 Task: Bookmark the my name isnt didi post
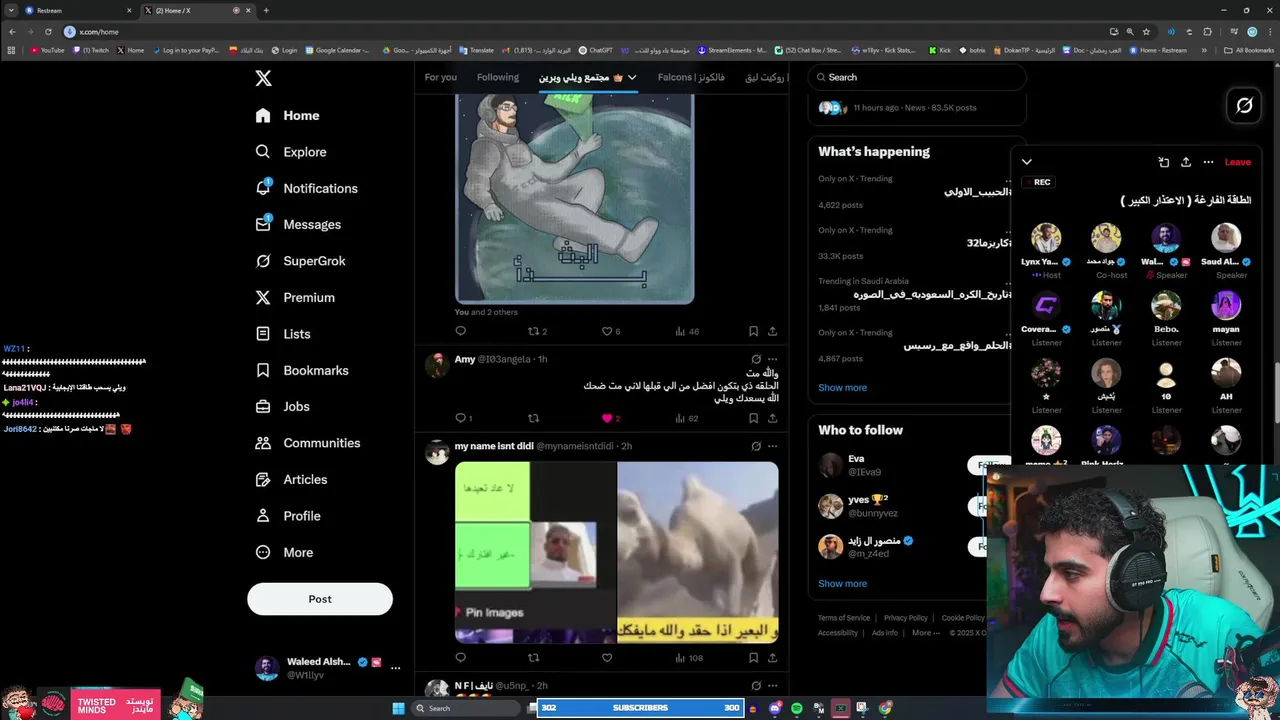[753, 657]
